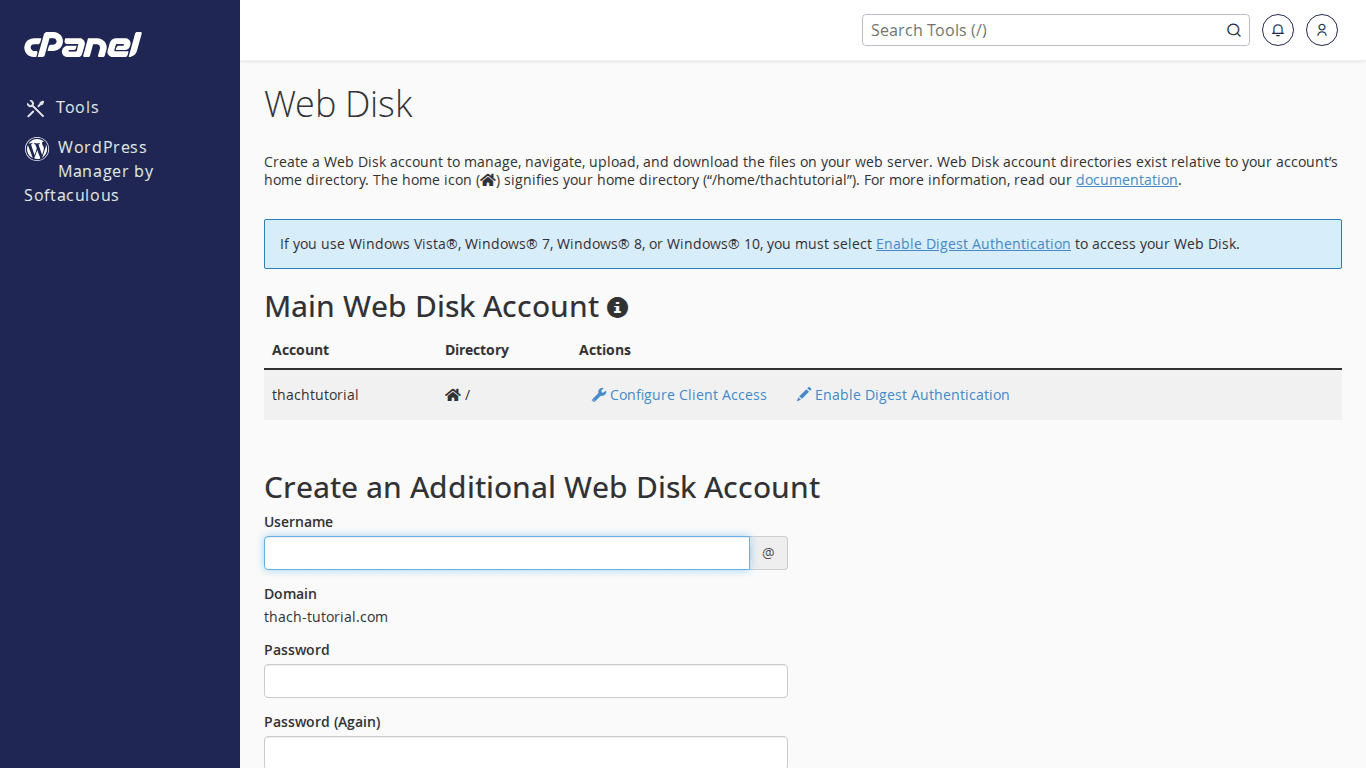Image resolution: width=1366 pixels, height=768 pixels.
Task: Click the cPanel logo
Action: tap(82, 44)
